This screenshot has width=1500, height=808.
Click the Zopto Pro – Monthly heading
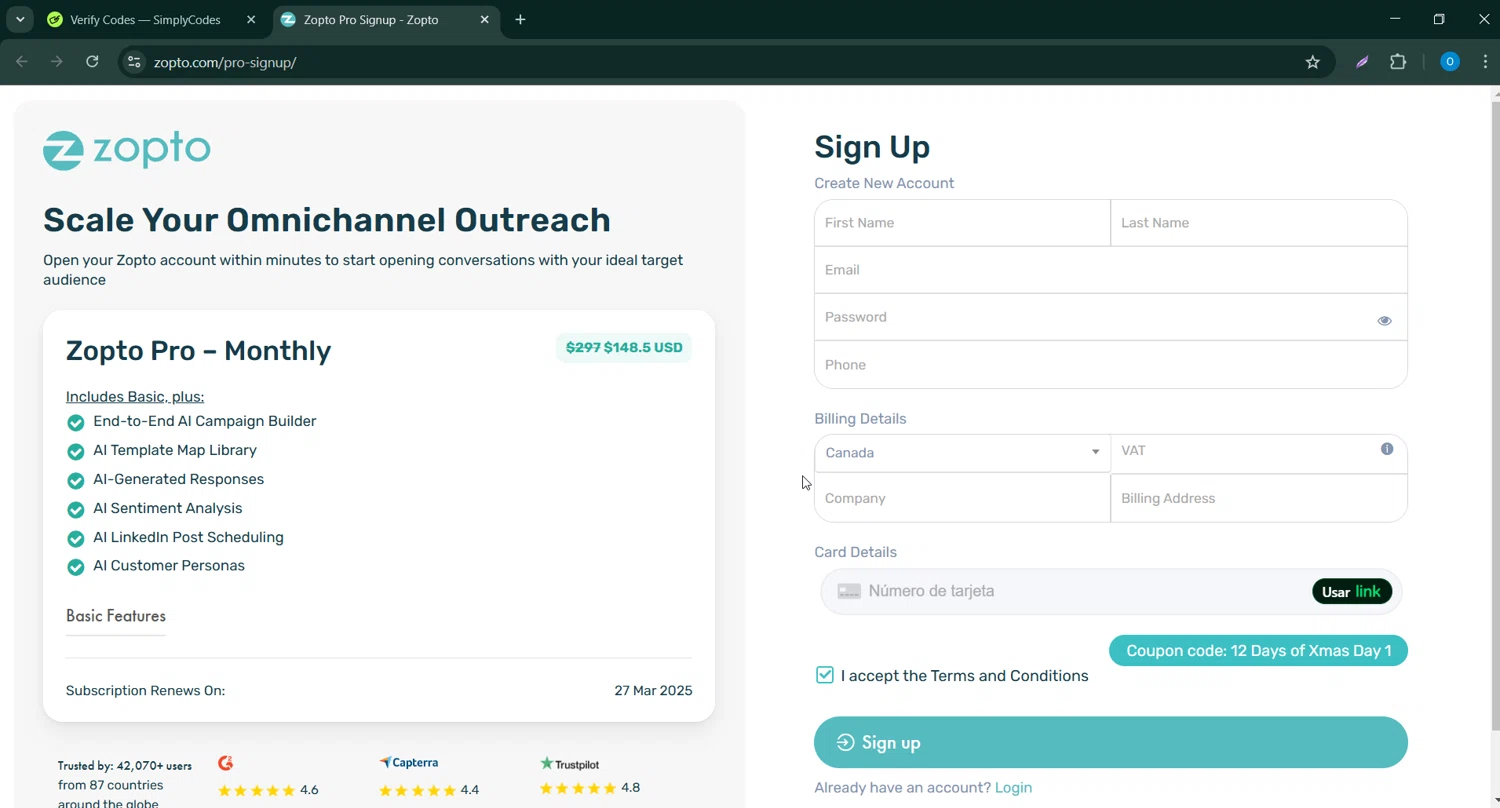(198, 351)
